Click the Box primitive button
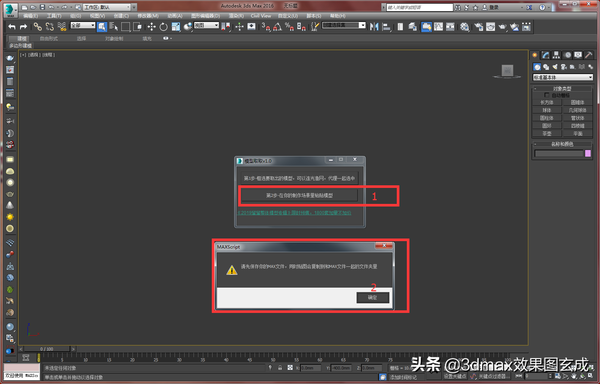 click(x=547, y=103)
